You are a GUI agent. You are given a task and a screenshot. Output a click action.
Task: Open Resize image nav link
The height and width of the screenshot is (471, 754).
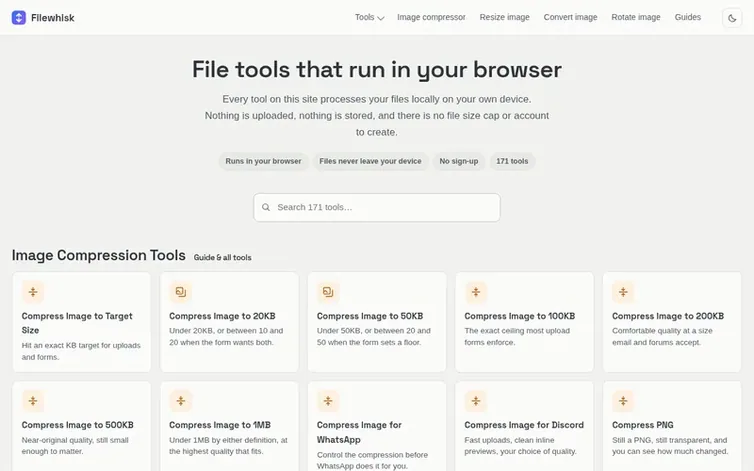click(x=504, y=17)
